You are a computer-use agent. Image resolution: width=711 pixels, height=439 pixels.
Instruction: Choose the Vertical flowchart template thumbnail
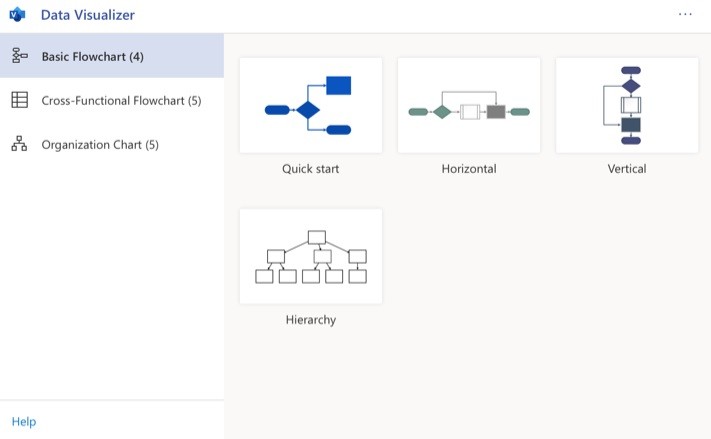(627, 105)
